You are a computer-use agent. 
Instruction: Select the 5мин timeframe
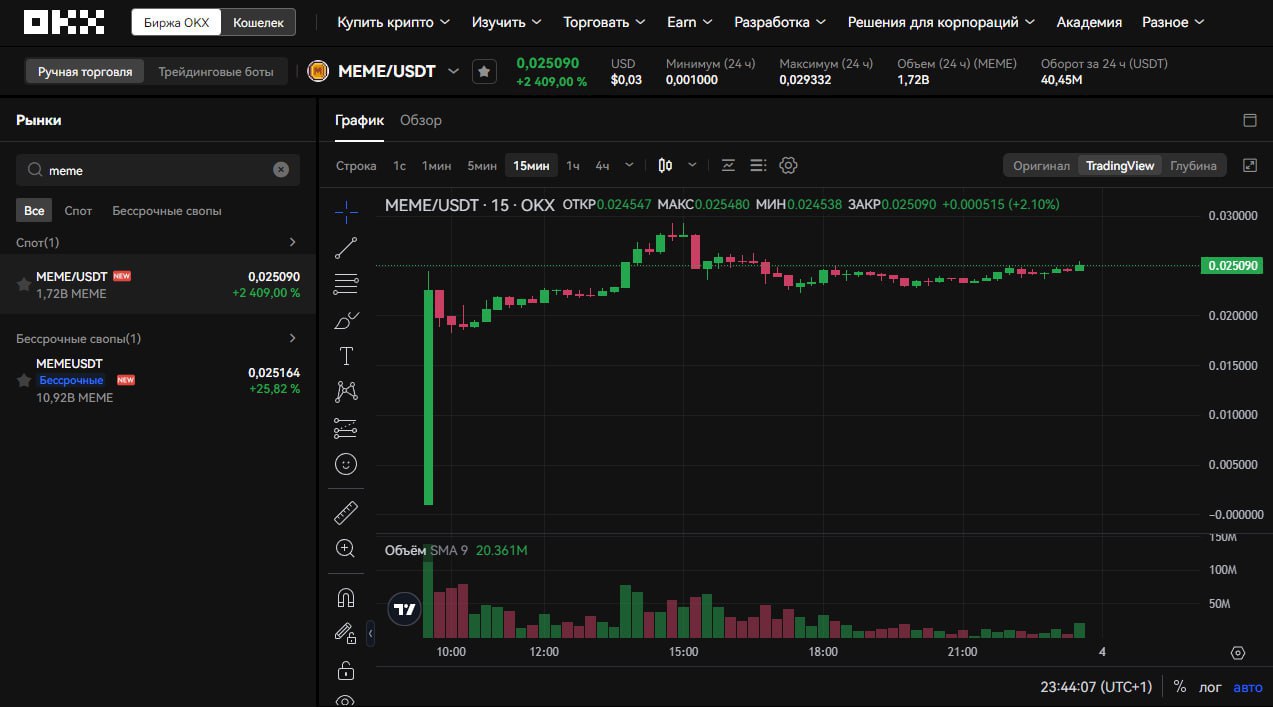click(482, 166)
